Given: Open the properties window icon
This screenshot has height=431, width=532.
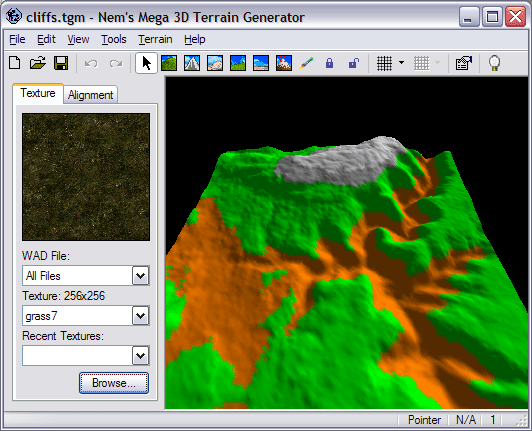Looking at the screenshot, I should 463,63.
